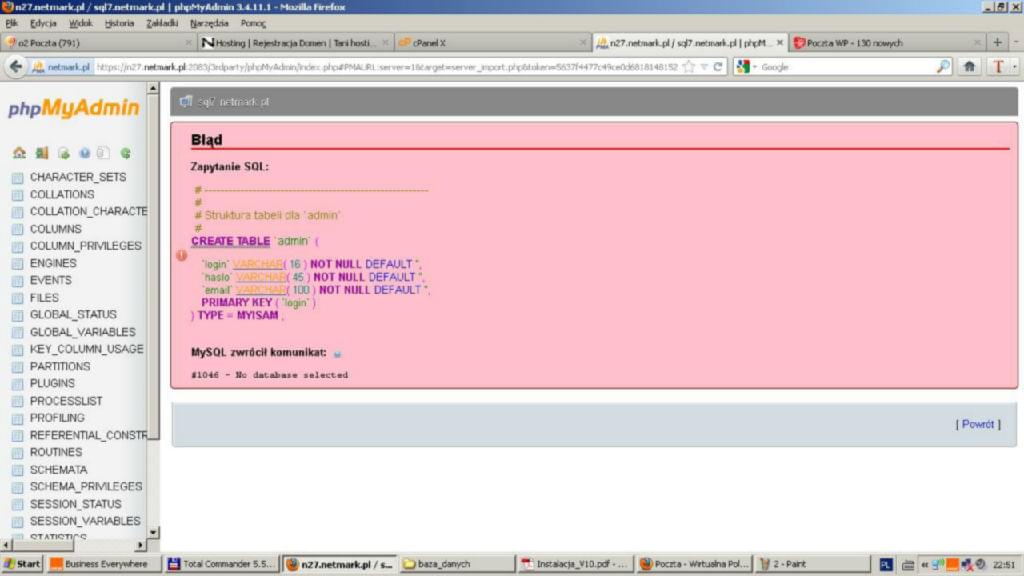Click the VARCHAR link on the email line
Screen dimensions: 1024x576
[261, 290]
